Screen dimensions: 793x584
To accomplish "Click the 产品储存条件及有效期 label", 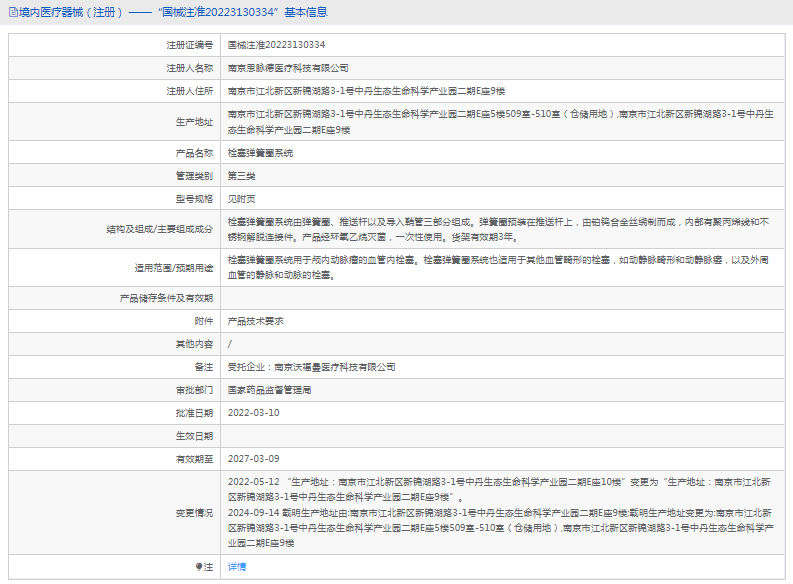I will click(x=166, y=298).
